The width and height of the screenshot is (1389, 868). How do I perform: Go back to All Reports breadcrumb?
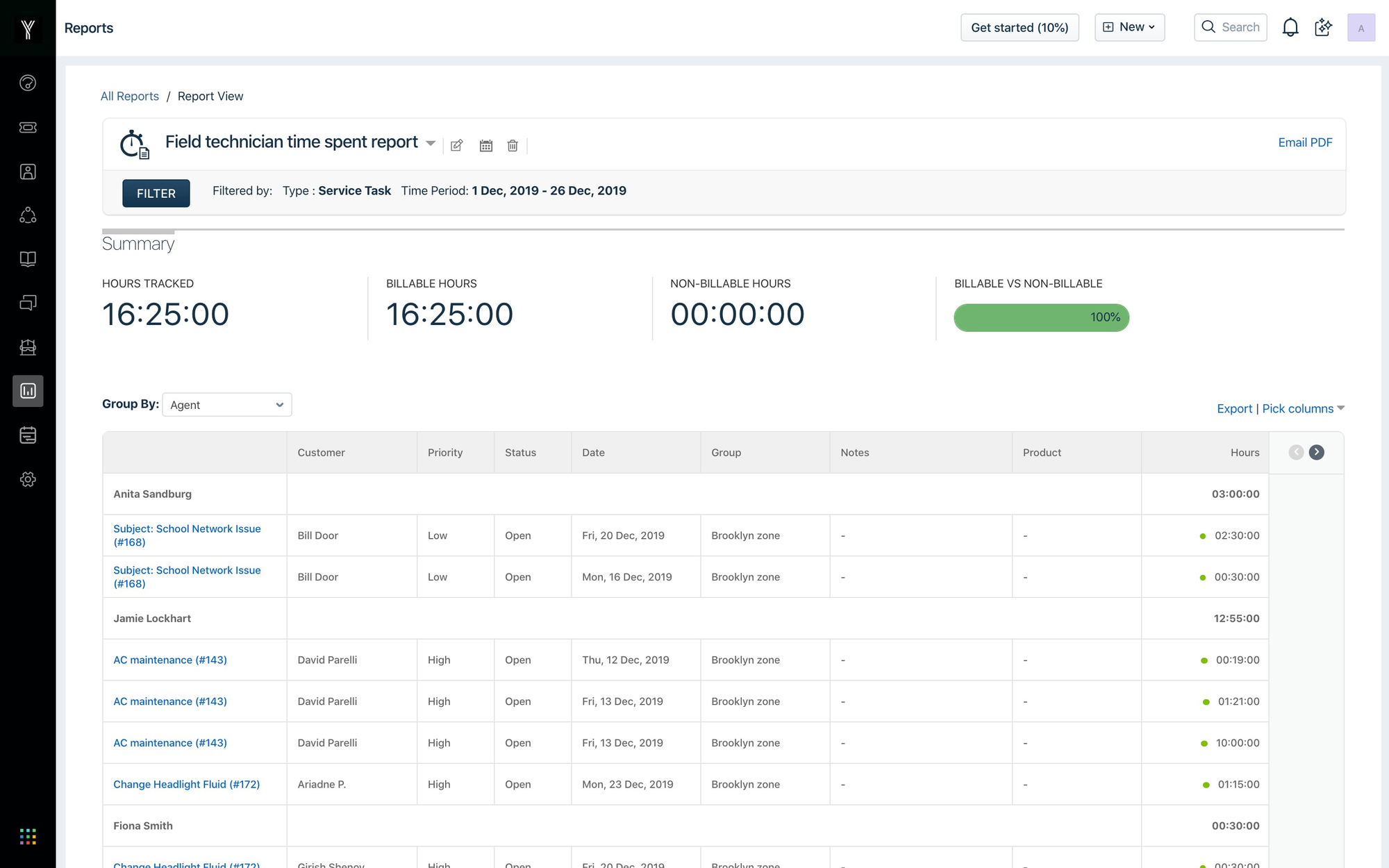tap(130, 97)
